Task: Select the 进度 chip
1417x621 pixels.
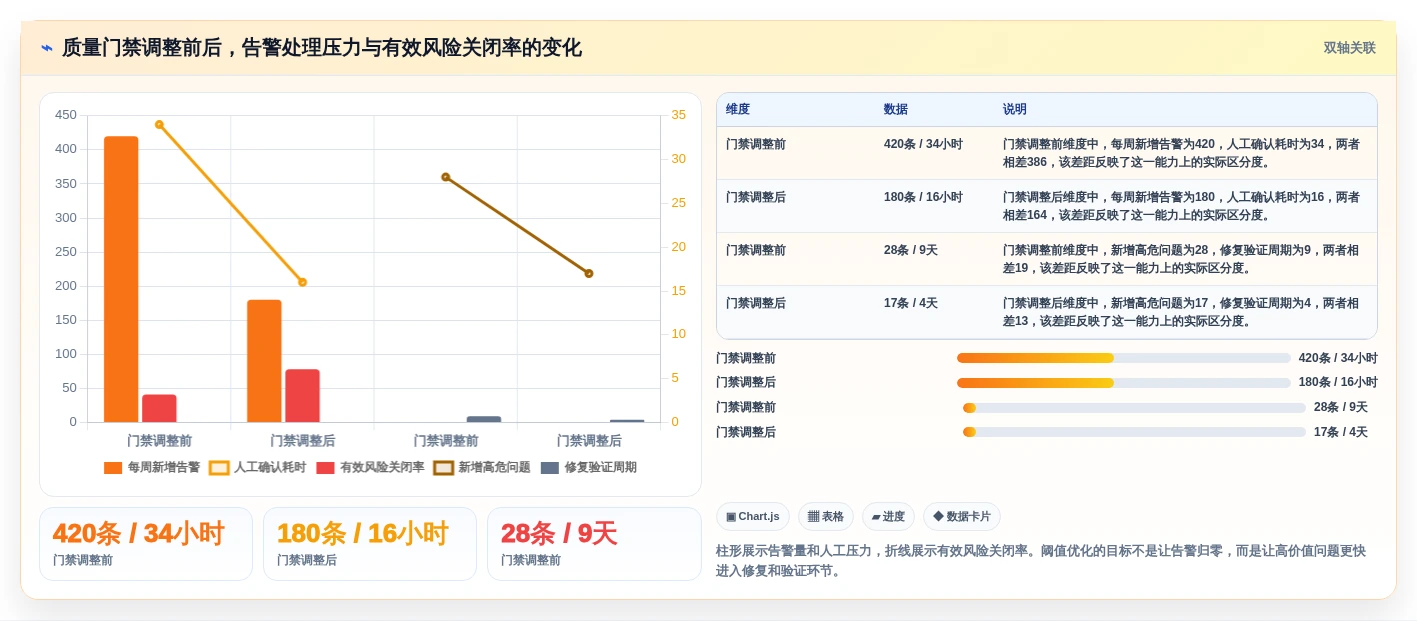Action: point(888,517)
